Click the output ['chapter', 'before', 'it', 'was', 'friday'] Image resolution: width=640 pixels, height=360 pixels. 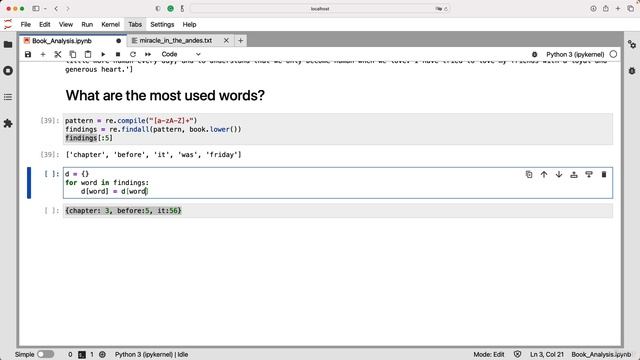click(x=153, y=155)
